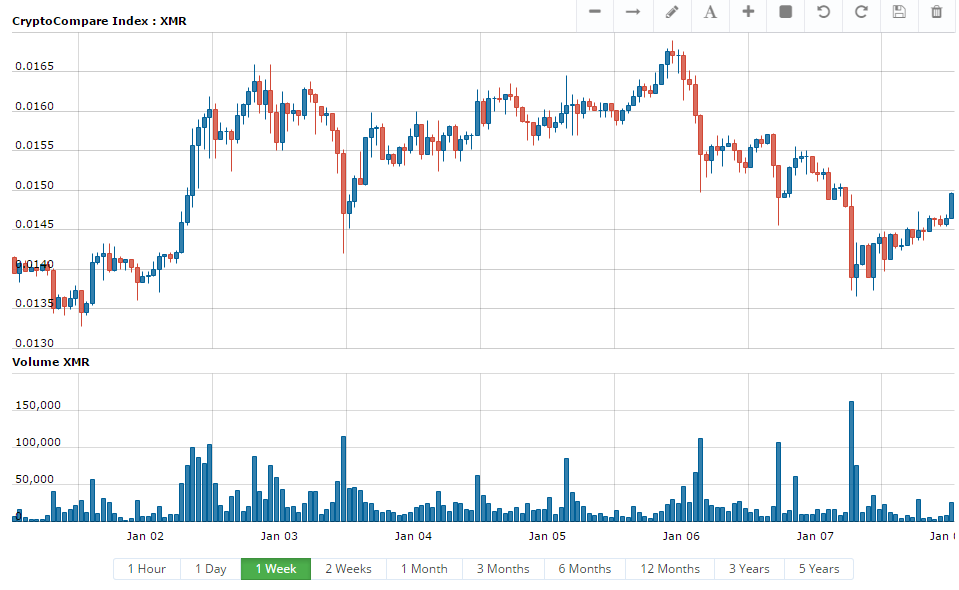
Task: Choose the pencil freehand draw tool
Action: pyautogui.click(x=672, y=12)
